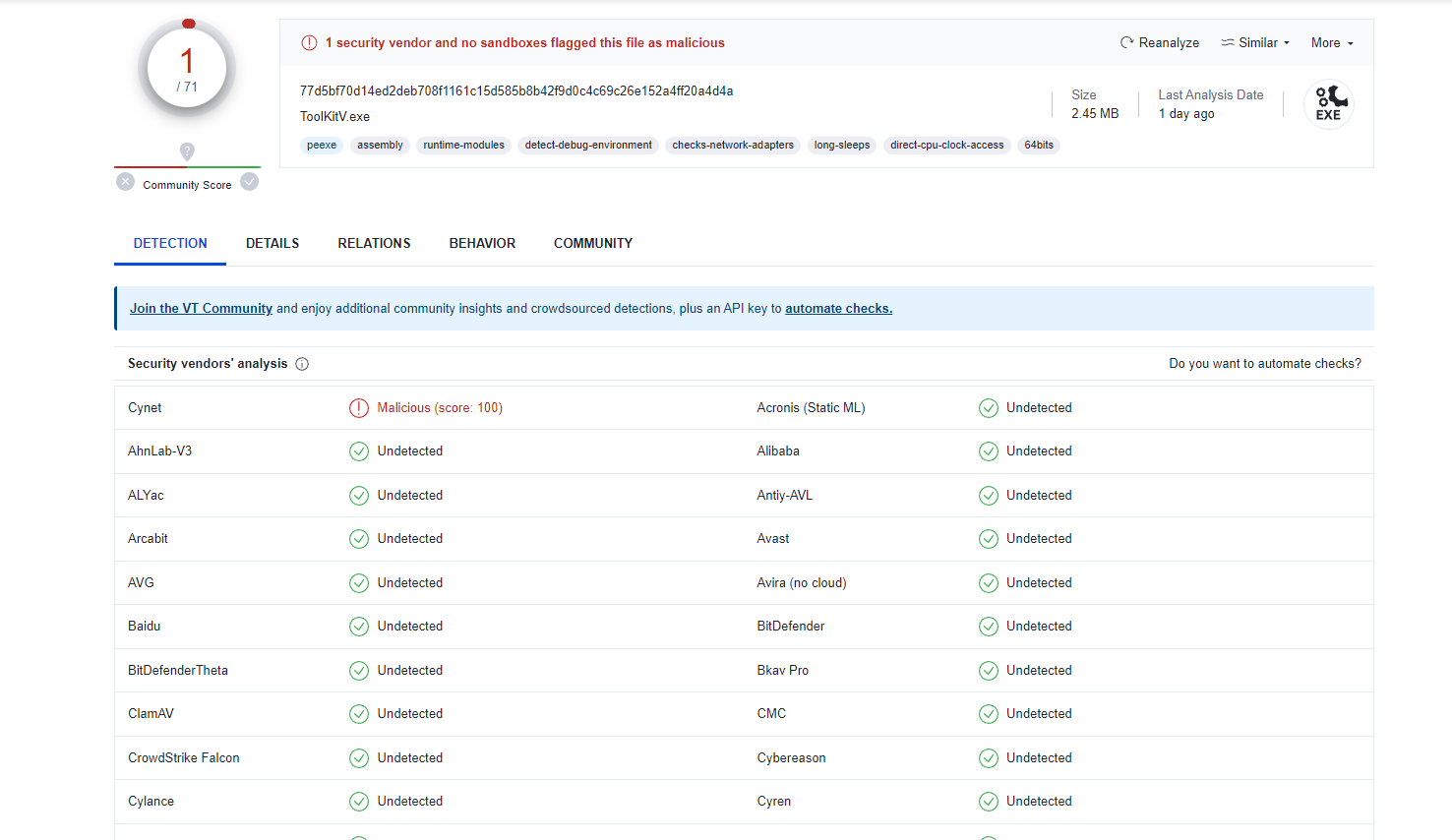This screenshot has height=840, width=1452.
Task: Vote positive with the community score checkmark
Action: [x=250, y=182]
